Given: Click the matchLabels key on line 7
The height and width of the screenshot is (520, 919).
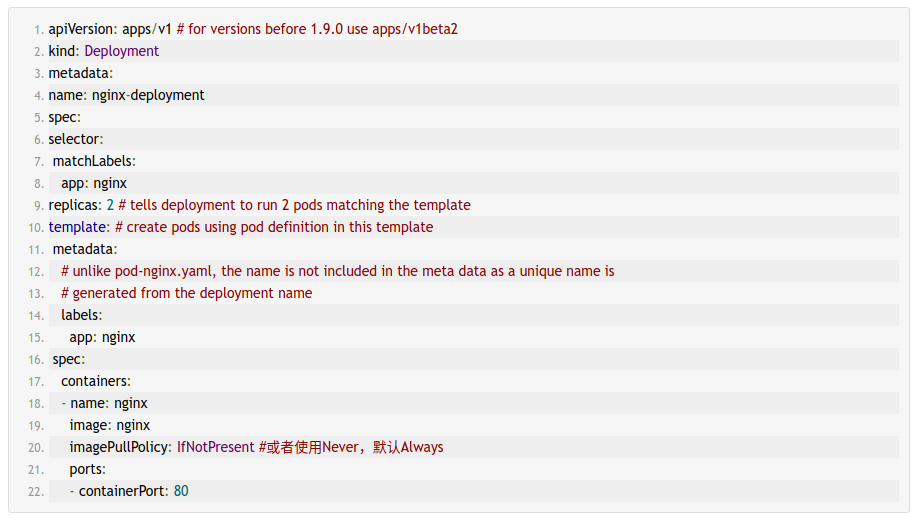Looking at the screenshot, I should point(94,161).
